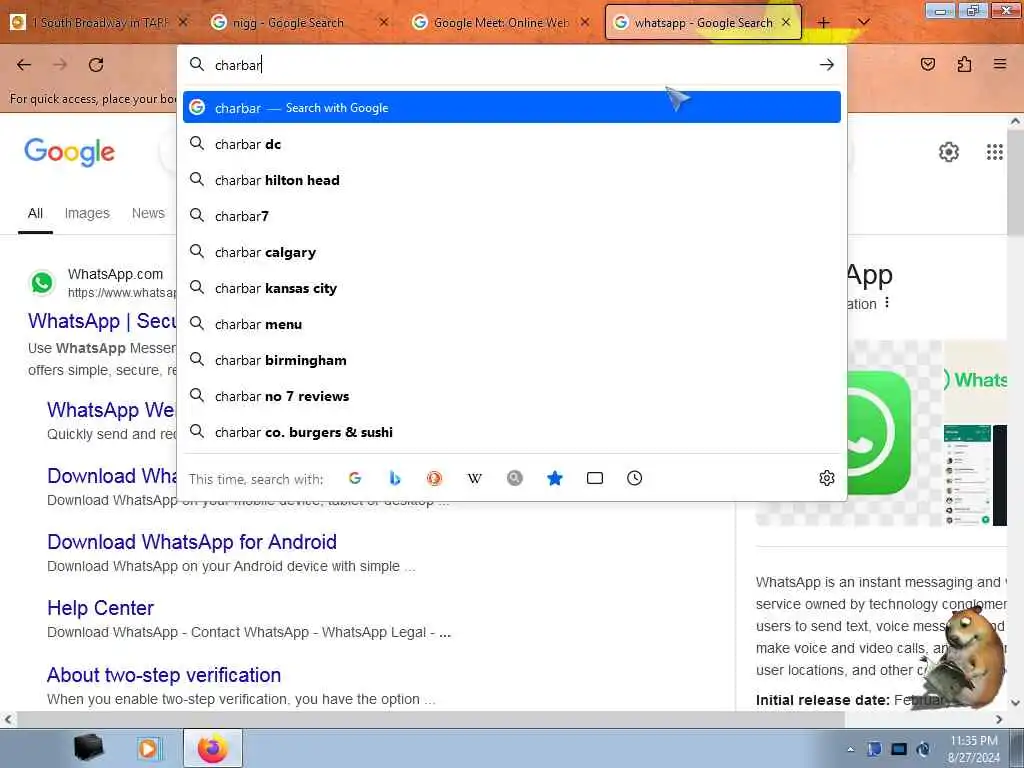The height and width of the screenshot is (768, 1024).
Task: Search this time with Google icon
Action: [355, 478]
